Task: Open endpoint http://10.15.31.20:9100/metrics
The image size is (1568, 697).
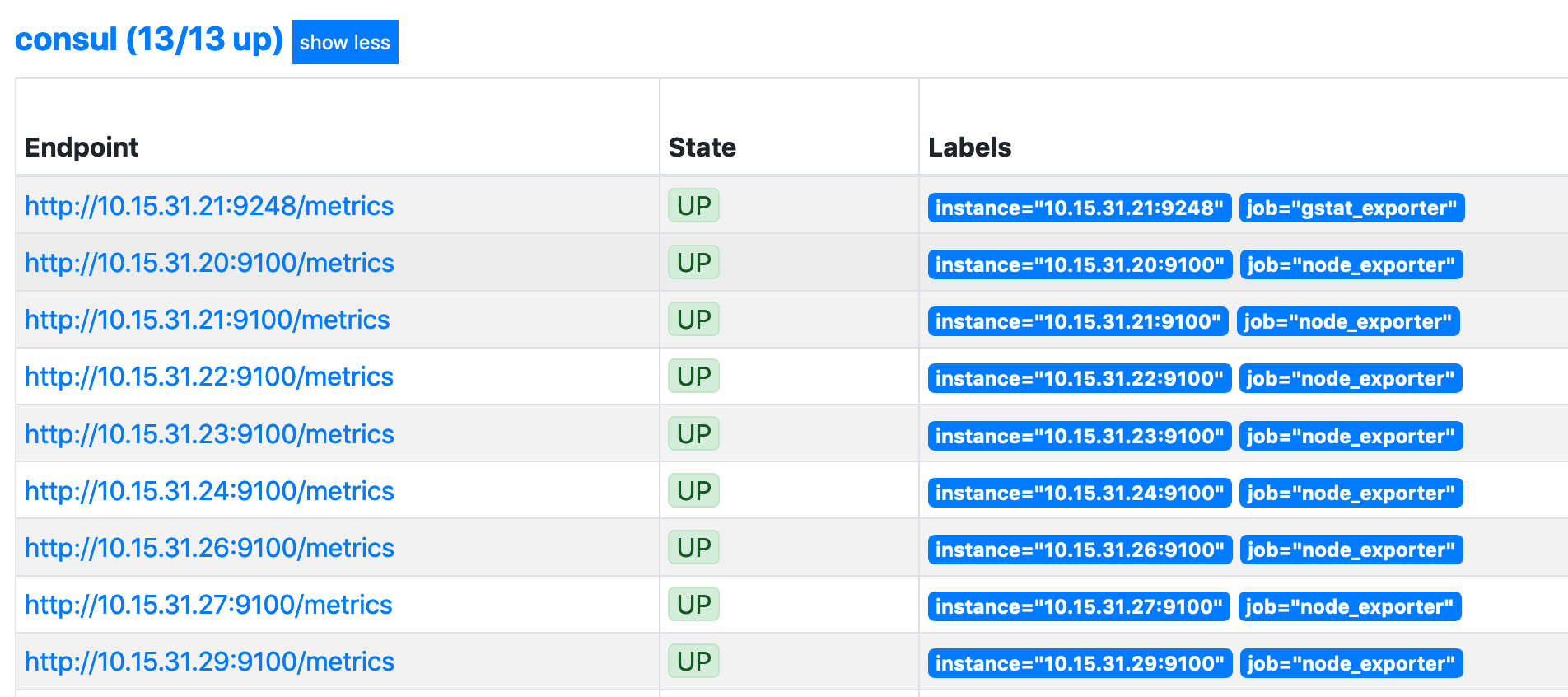Action: (209, 264)
